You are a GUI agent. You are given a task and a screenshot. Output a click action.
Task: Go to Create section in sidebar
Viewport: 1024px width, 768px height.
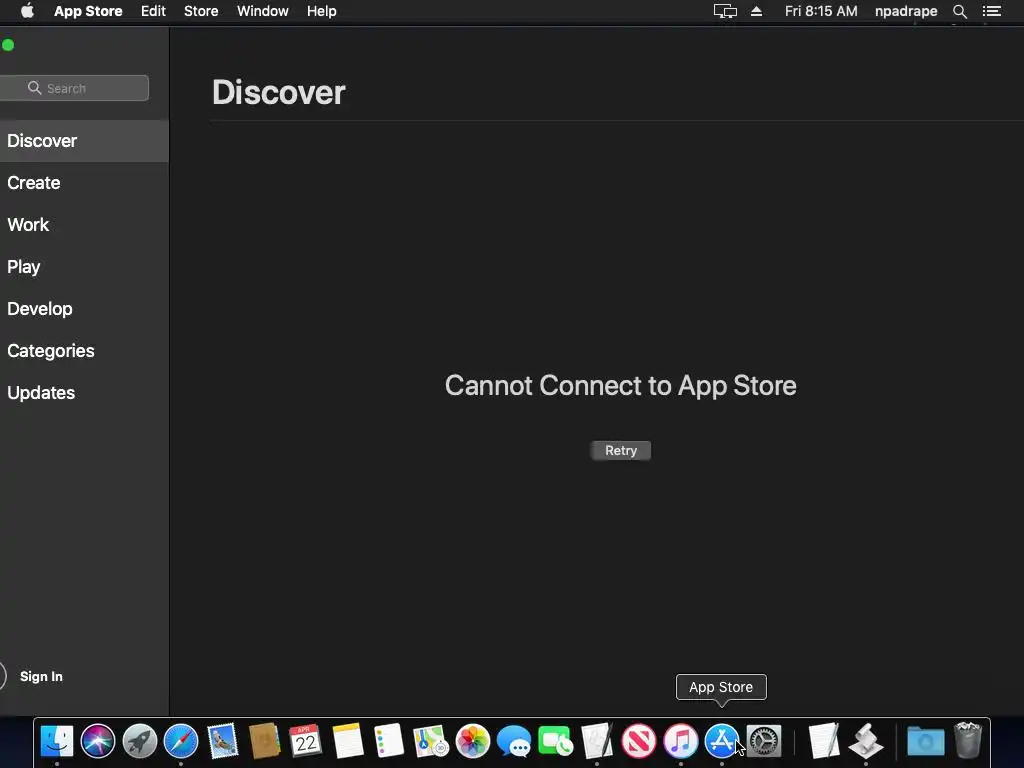(x=84, y=183)
